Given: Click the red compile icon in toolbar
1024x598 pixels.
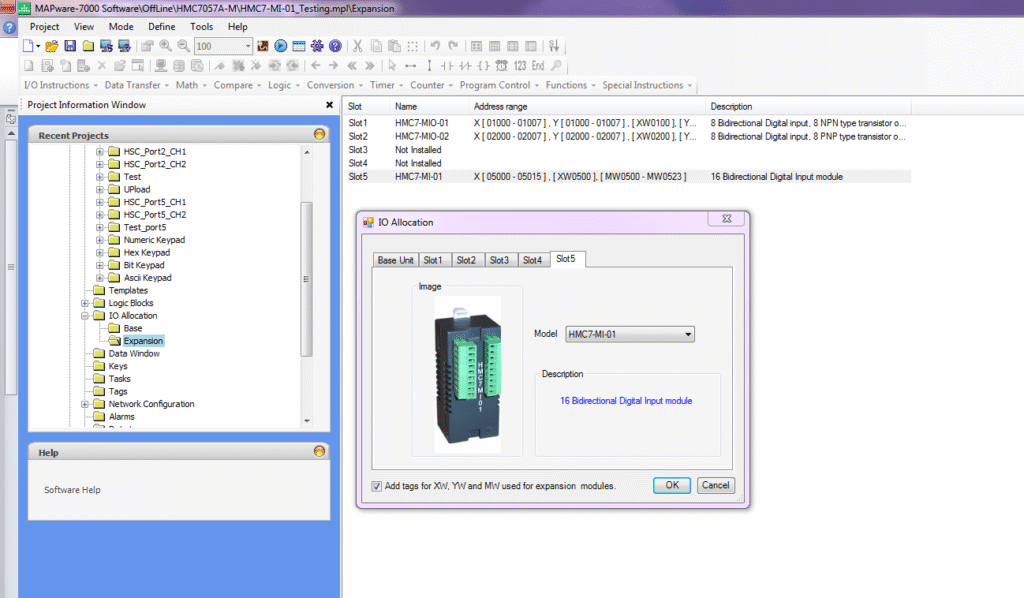Looking at the screenshot, I should click(x=263, y=46).
